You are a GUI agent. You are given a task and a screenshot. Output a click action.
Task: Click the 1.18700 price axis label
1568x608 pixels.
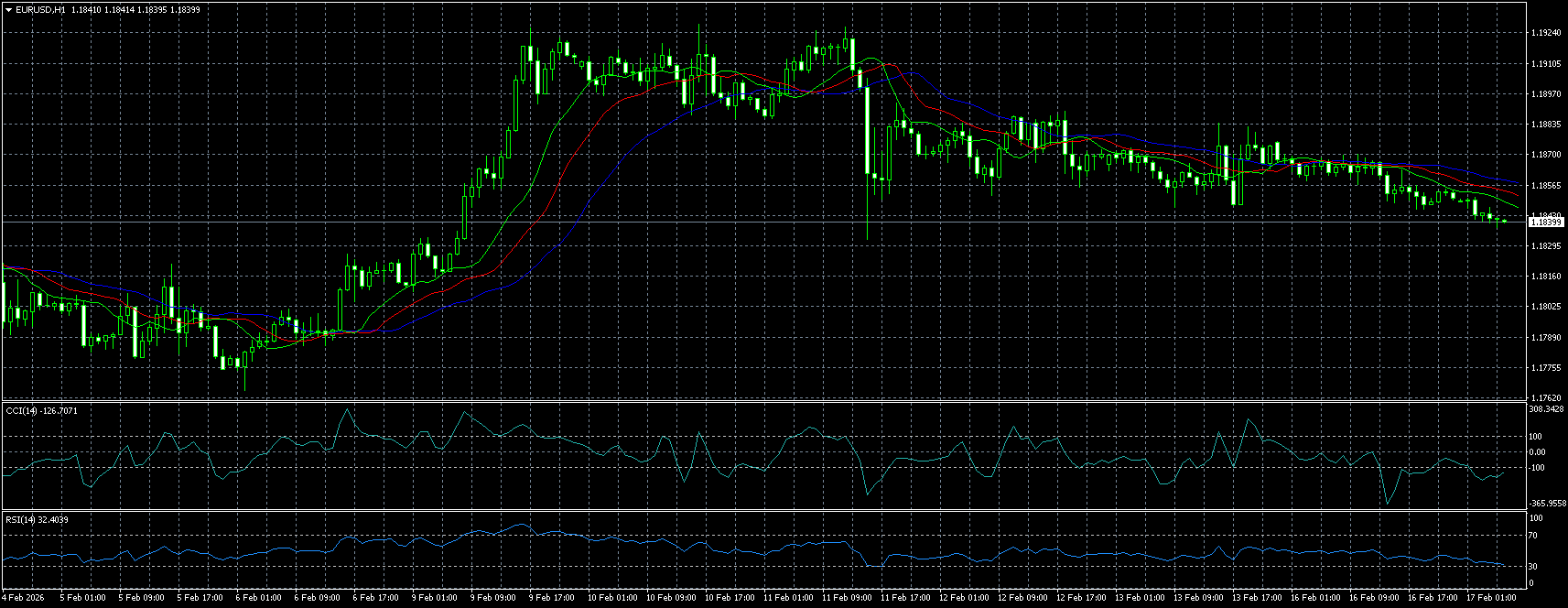[x=1545, y=155]
